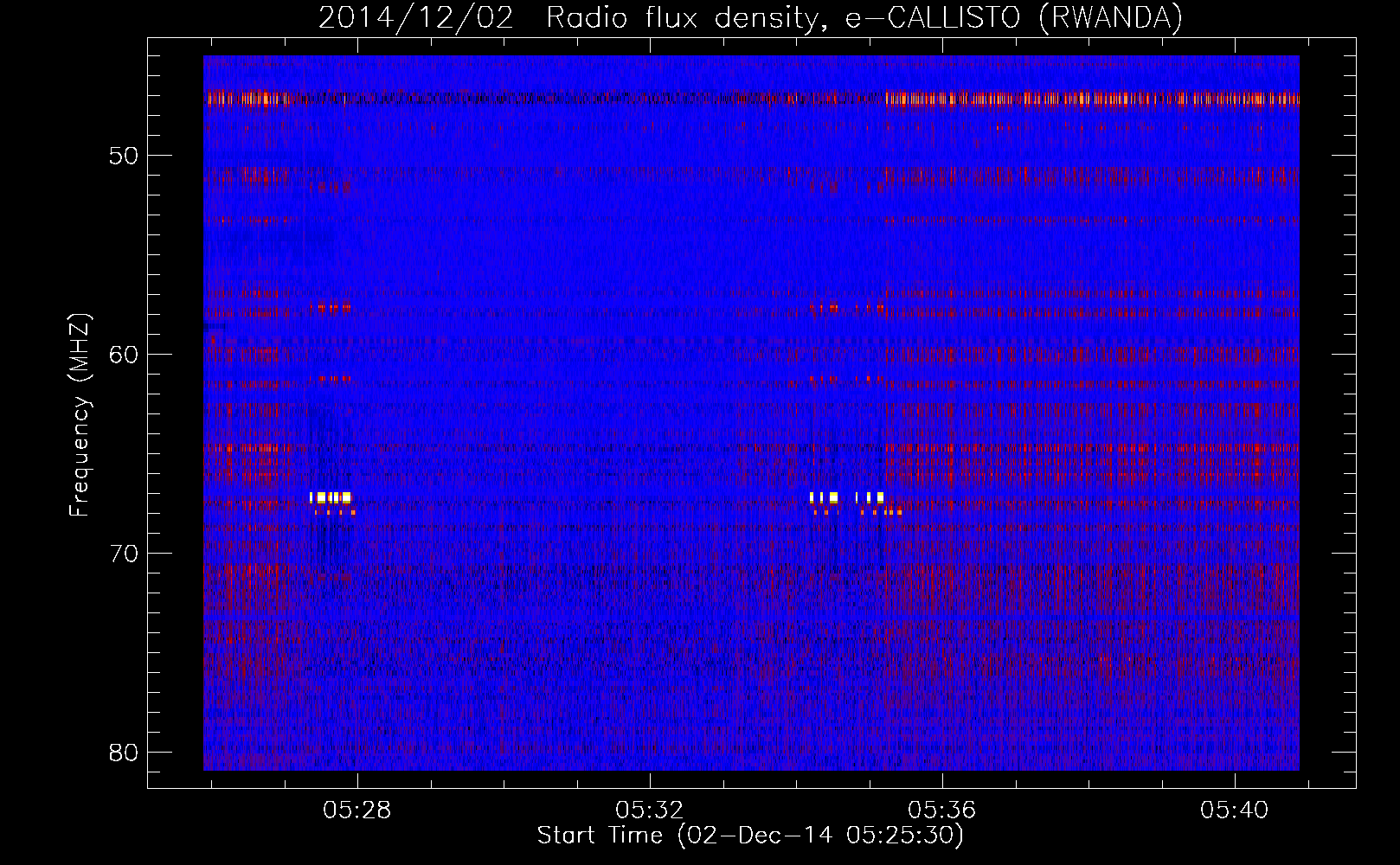Click the 80 MHz frequency tick label
Viewport: 1400px width, 865px height.
124,753
